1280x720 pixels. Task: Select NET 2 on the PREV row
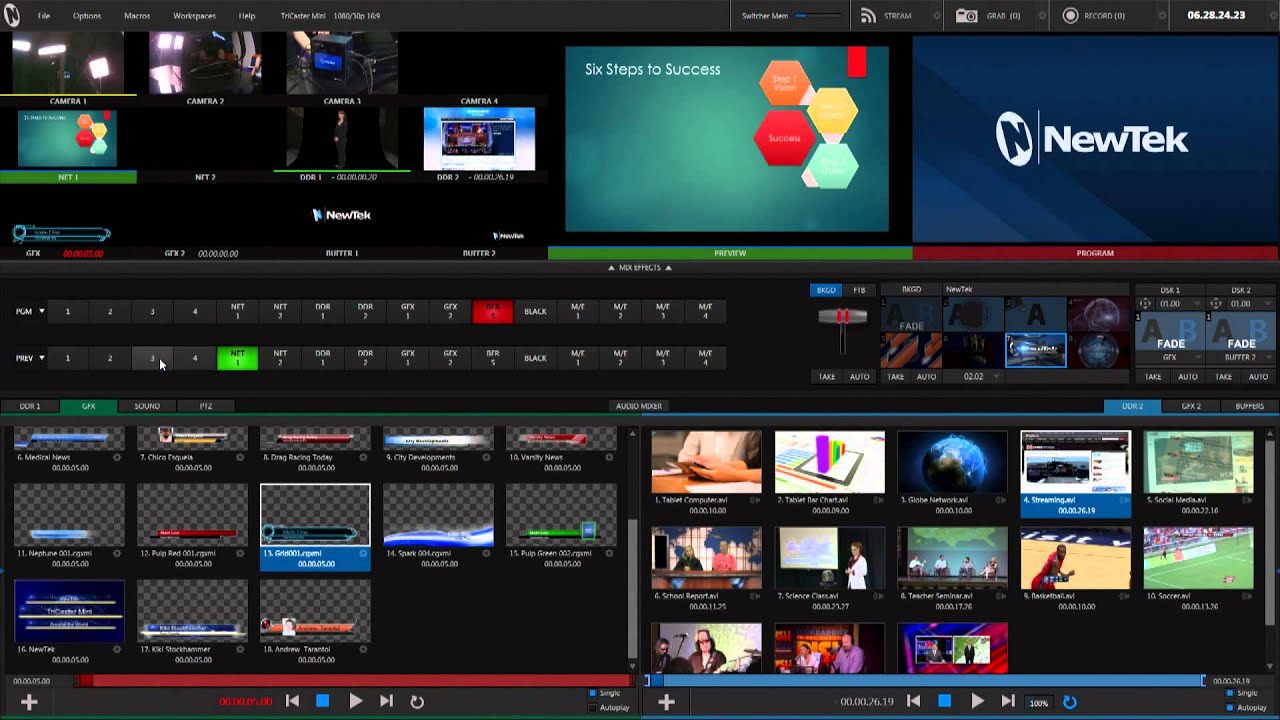coord(280,357)
